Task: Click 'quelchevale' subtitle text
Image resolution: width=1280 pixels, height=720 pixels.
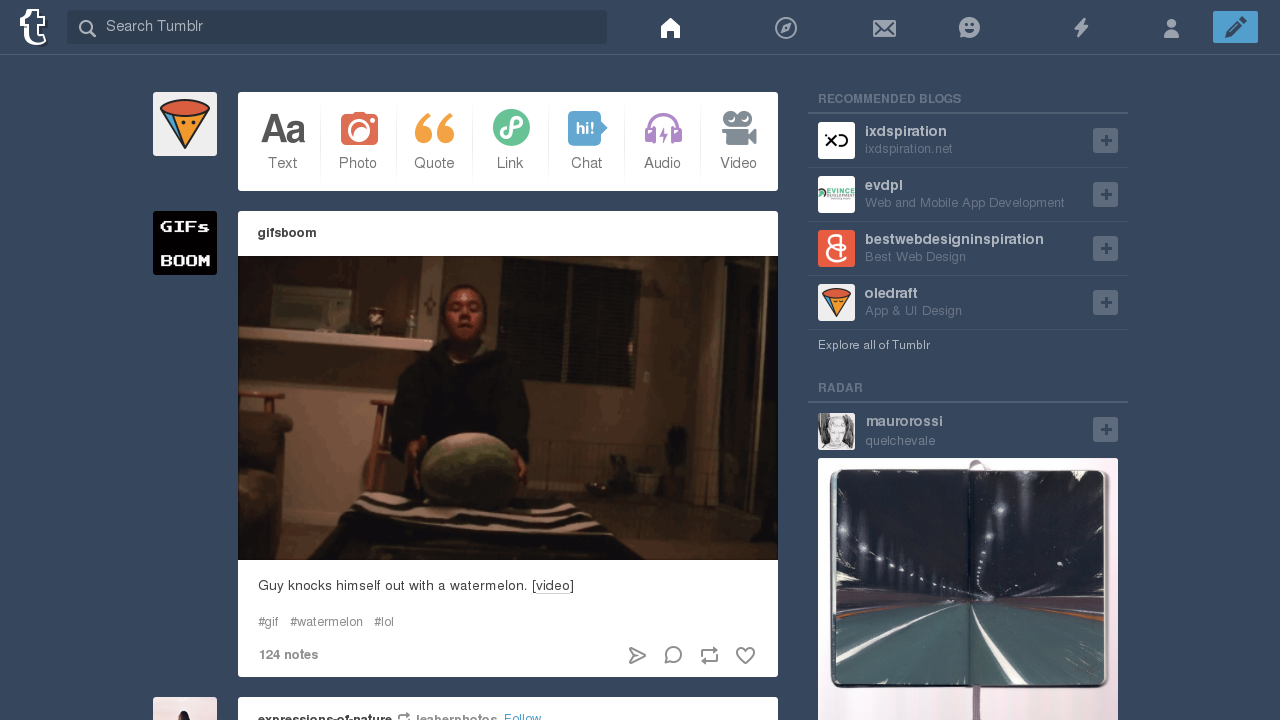Action: 900,441
